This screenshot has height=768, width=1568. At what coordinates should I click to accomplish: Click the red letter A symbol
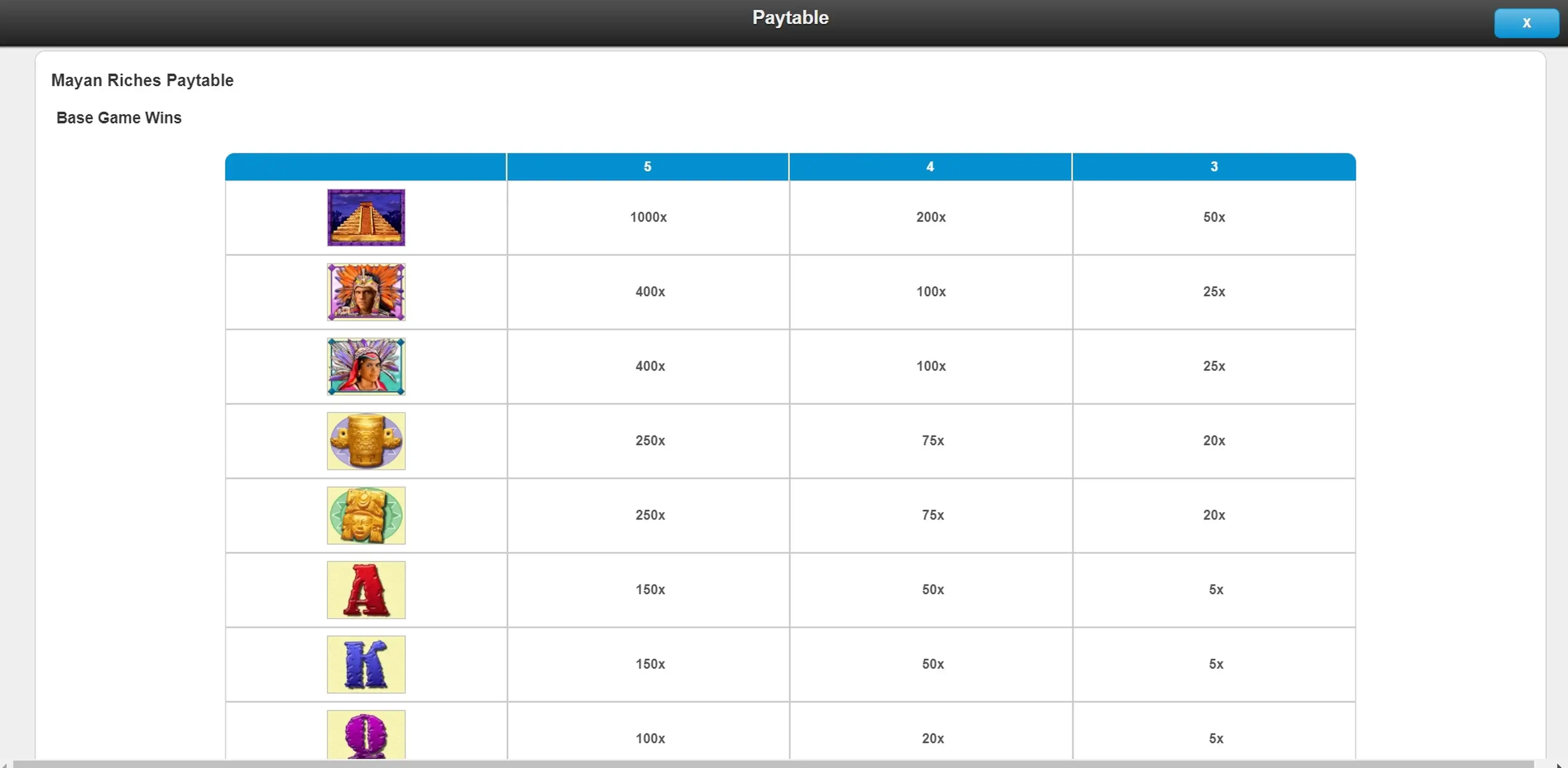366,590
